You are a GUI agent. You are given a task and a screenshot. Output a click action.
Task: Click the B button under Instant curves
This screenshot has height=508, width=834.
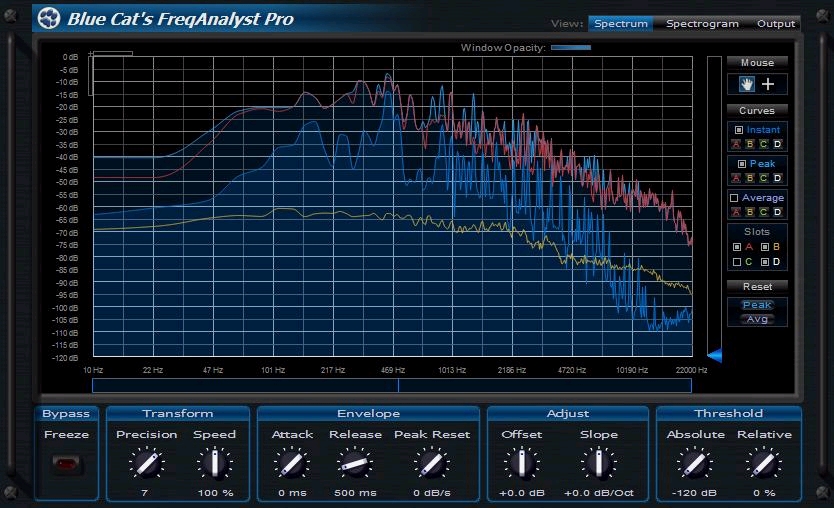(x=750, y=144)
